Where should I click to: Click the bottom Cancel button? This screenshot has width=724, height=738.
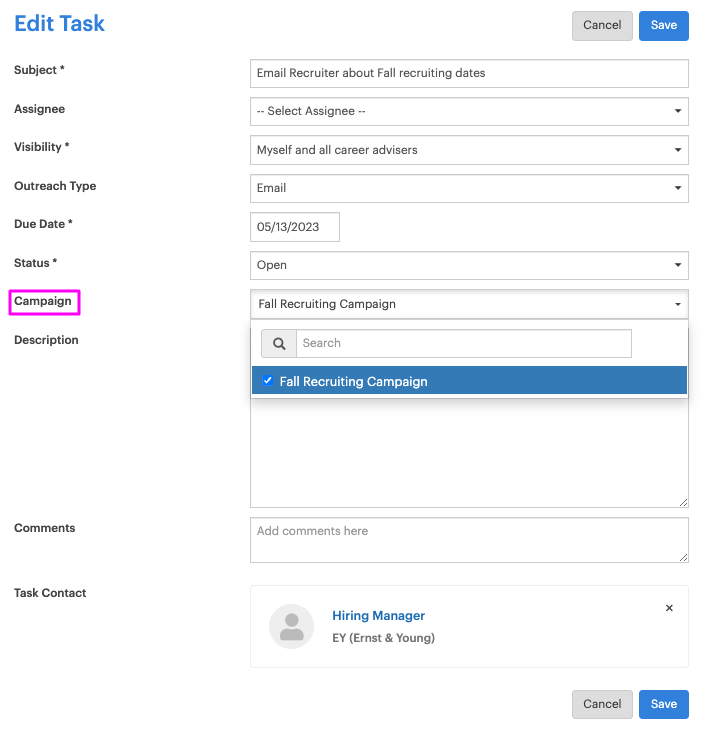coord(602,704)
